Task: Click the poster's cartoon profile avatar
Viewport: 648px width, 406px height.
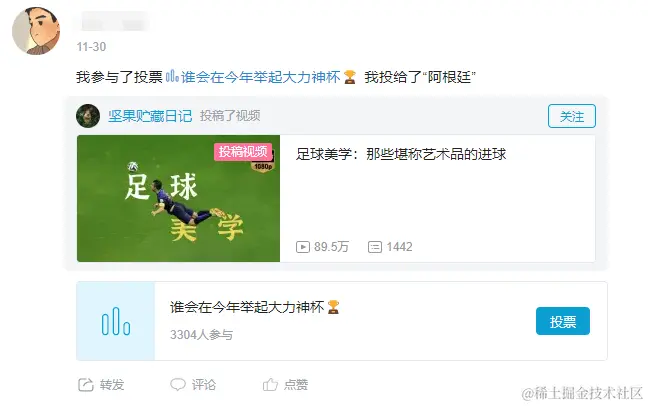Action: click(36, 31)
